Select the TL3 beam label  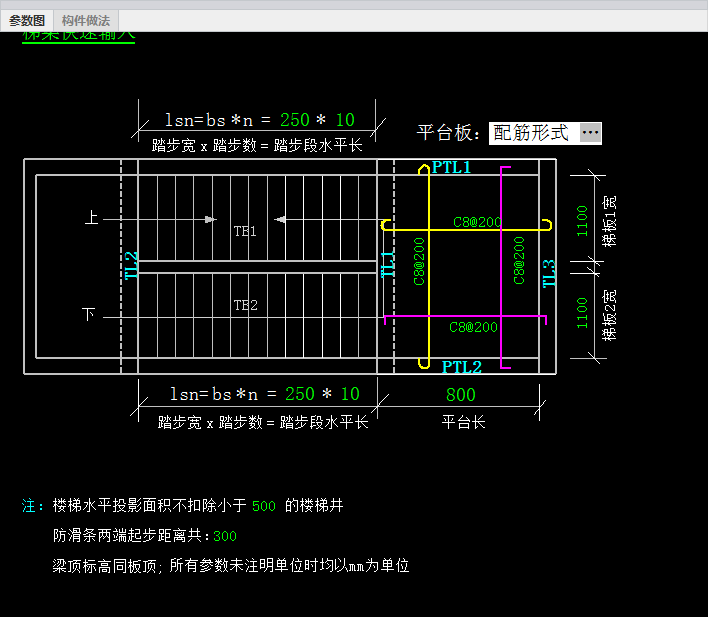tap(549, 274)
